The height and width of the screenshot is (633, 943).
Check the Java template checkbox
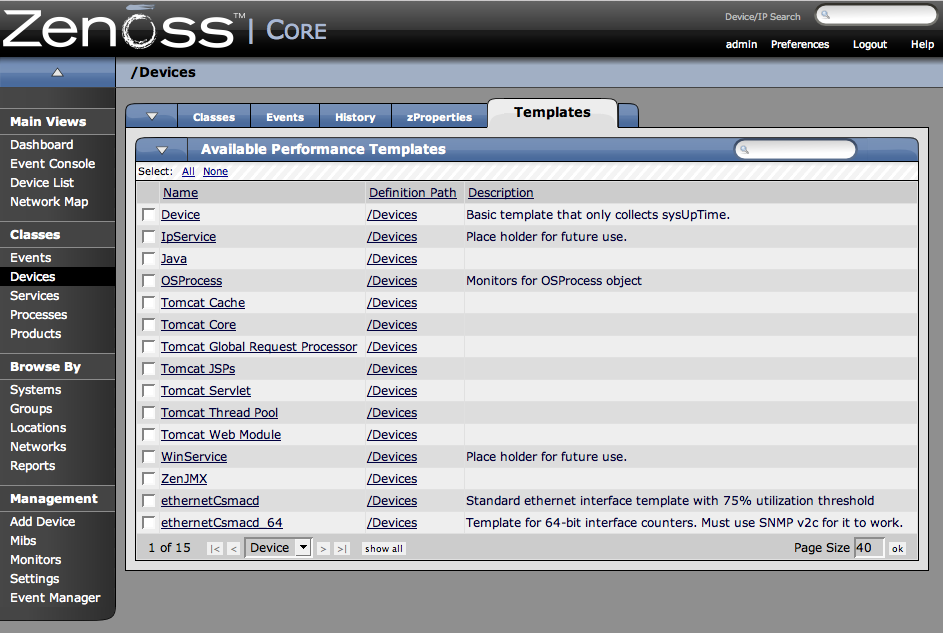[x=149, y=258]
